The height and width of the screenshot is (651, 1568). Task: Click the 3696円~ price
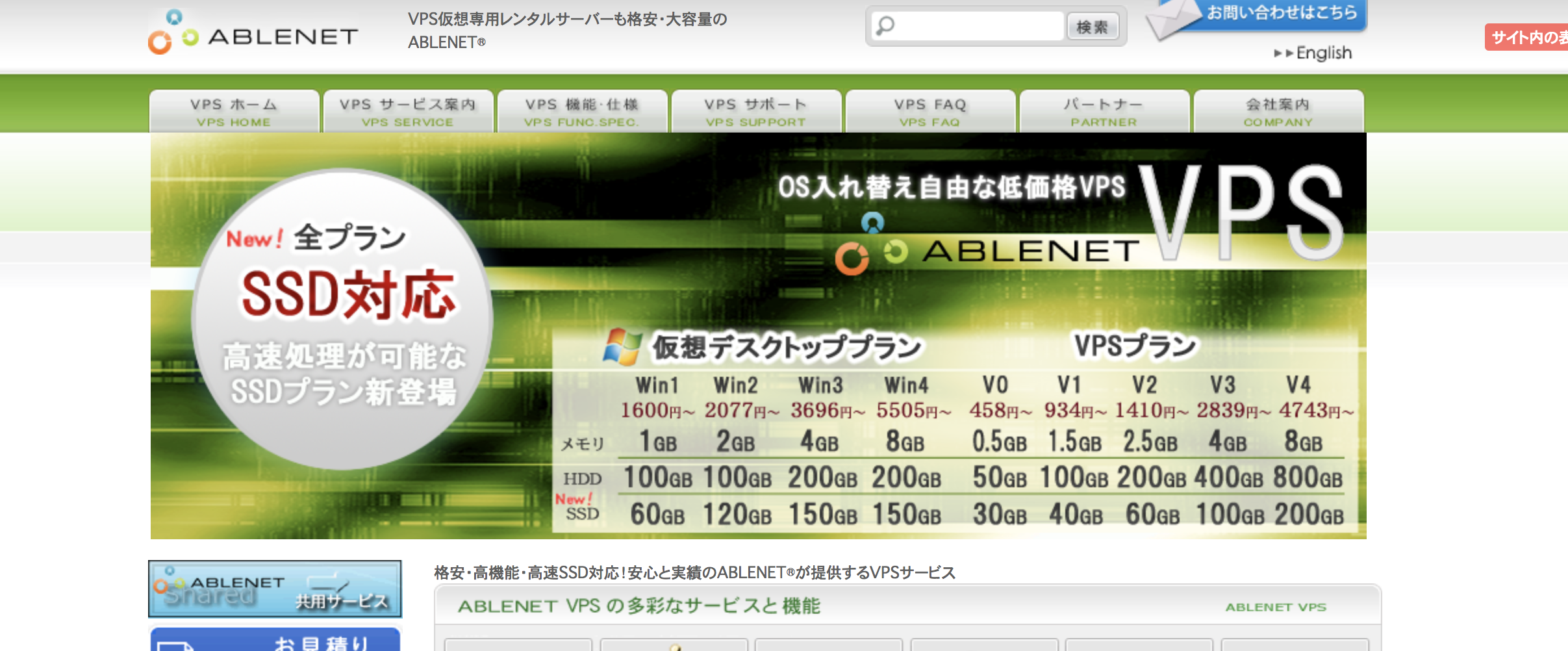(828, 411)
